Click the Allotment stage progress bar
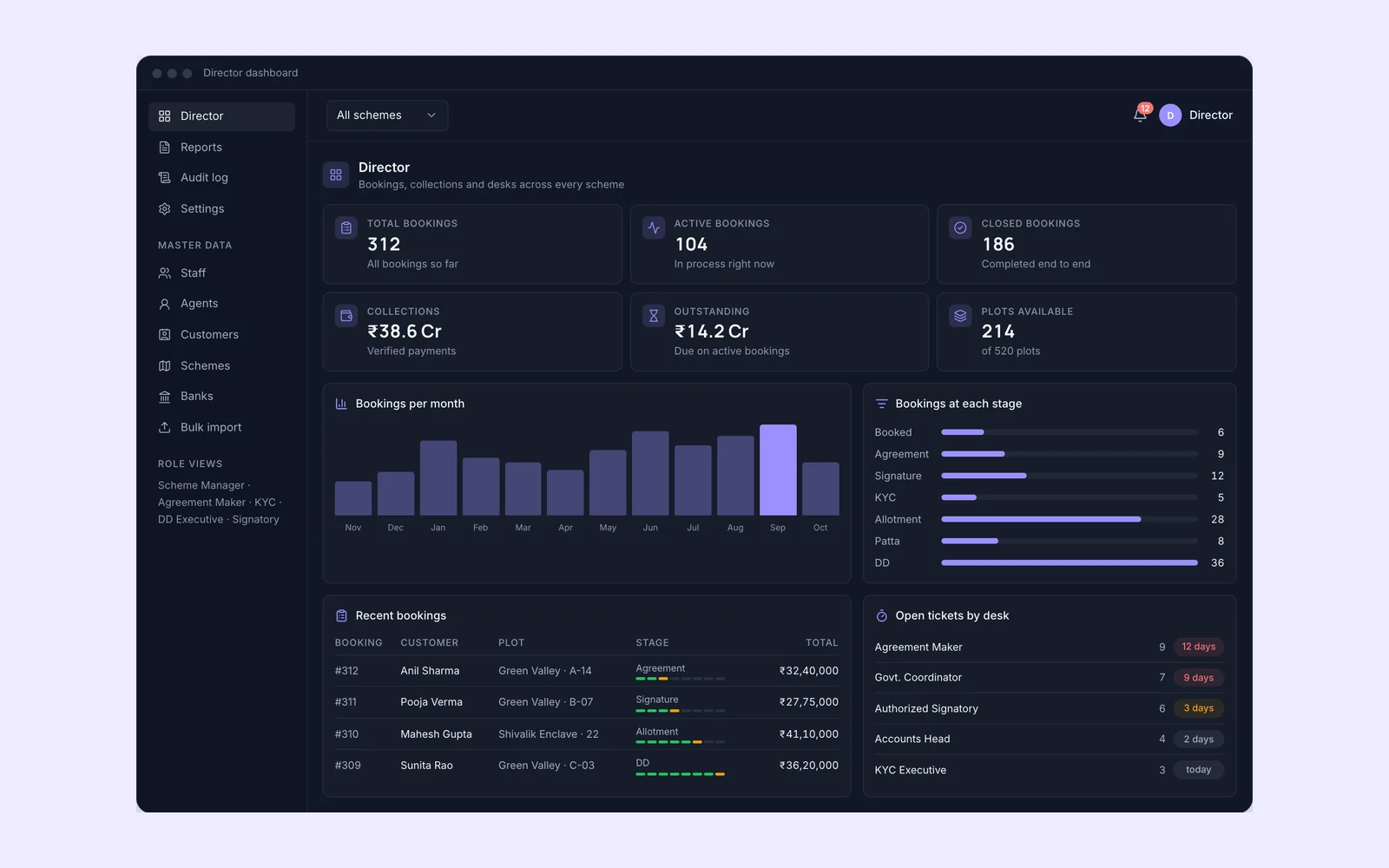 [x=1070, y=519]
